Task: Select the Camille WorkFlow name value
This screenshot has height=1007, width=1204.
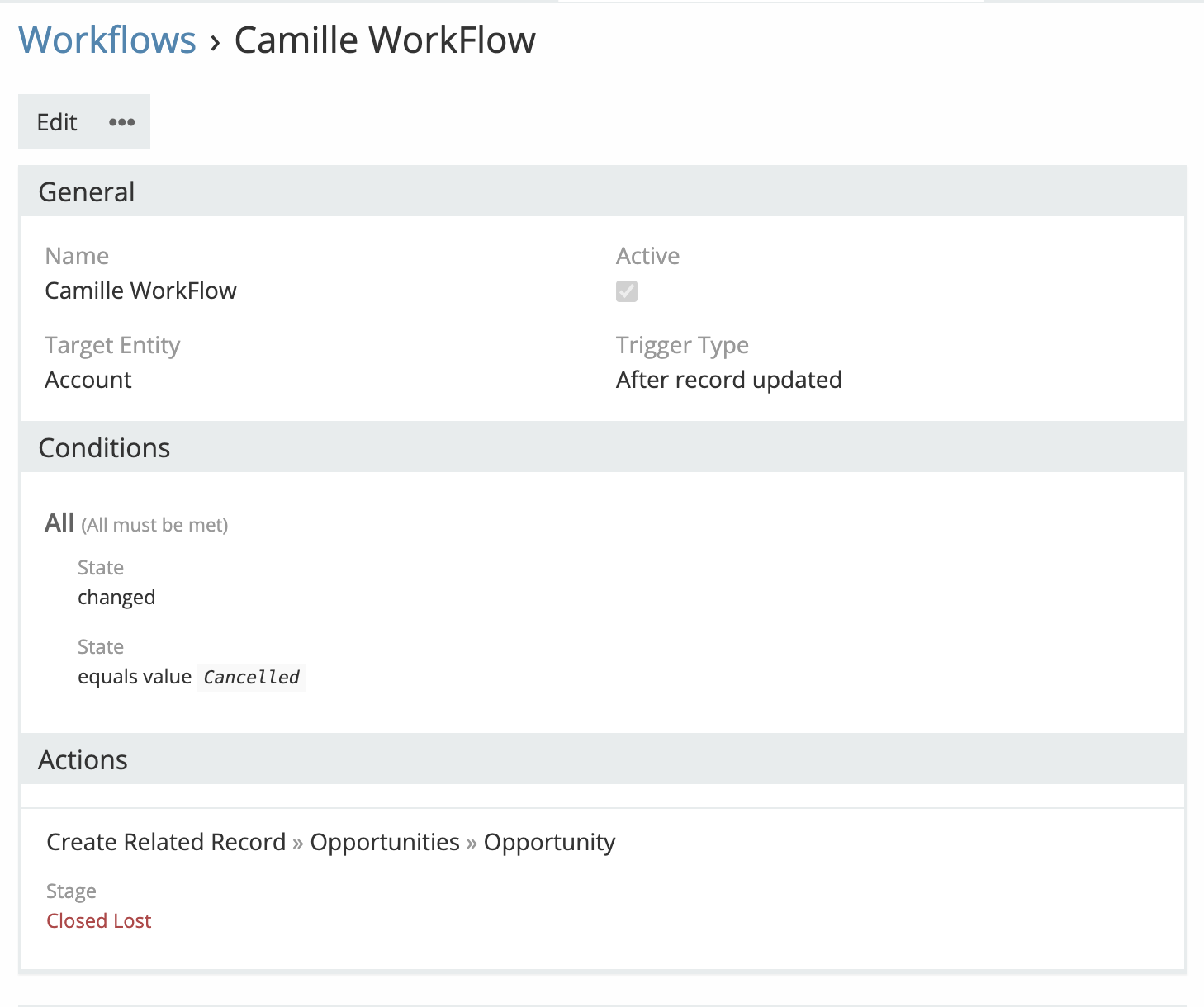Action: pos(140,291)
